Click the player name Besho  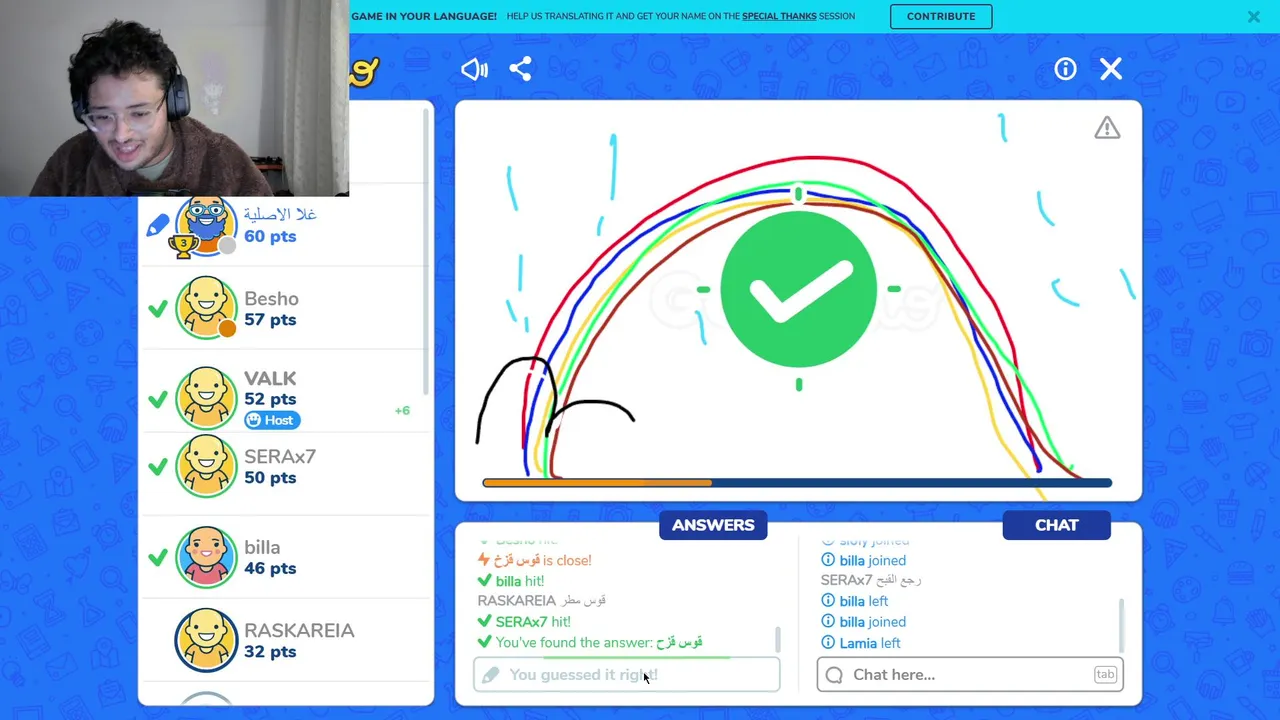pos(271,299)
